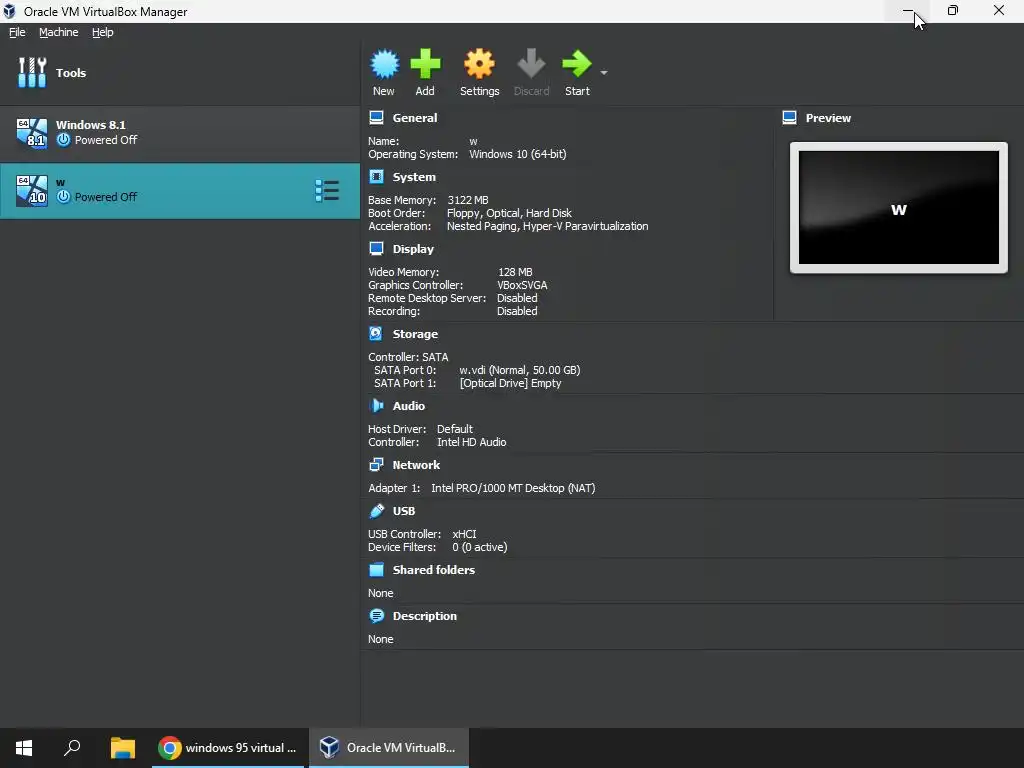Click the Windows 10 OS icon of w

[x=31, y=191]
